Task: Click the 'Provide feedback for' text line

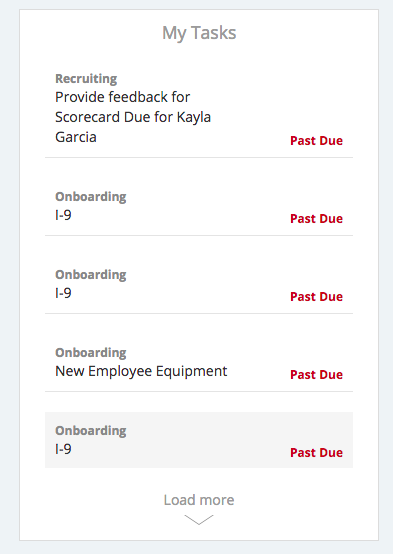Action: pyautogui.click(x=123, y=97)
